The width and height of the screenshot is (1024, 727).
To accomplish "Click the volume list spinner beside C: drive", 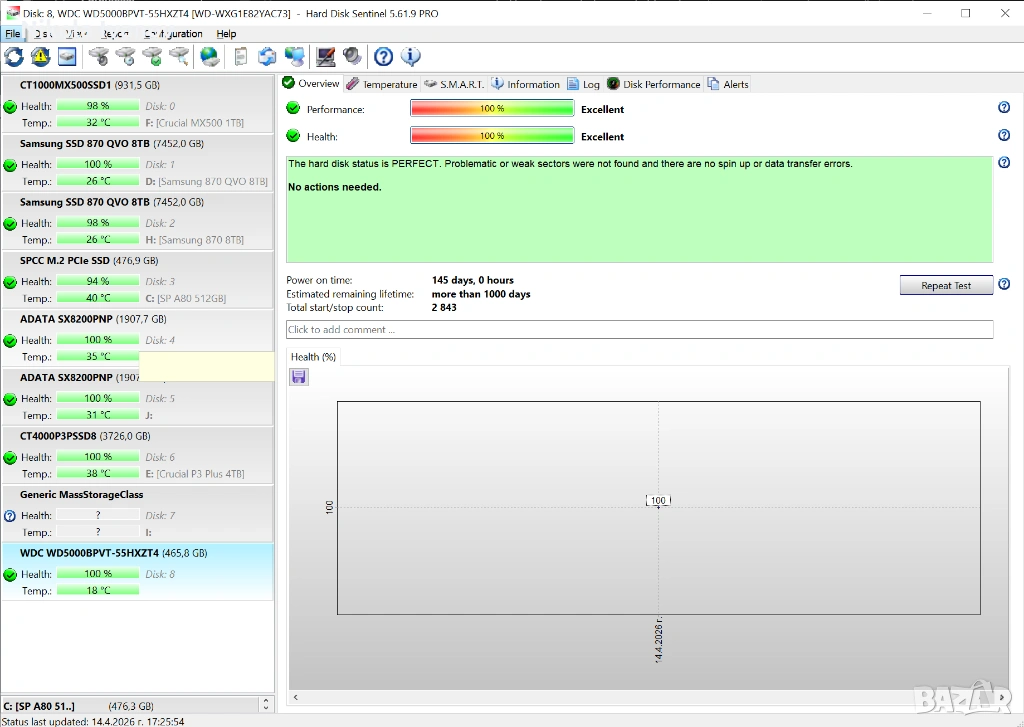I will tap(265, 706).
